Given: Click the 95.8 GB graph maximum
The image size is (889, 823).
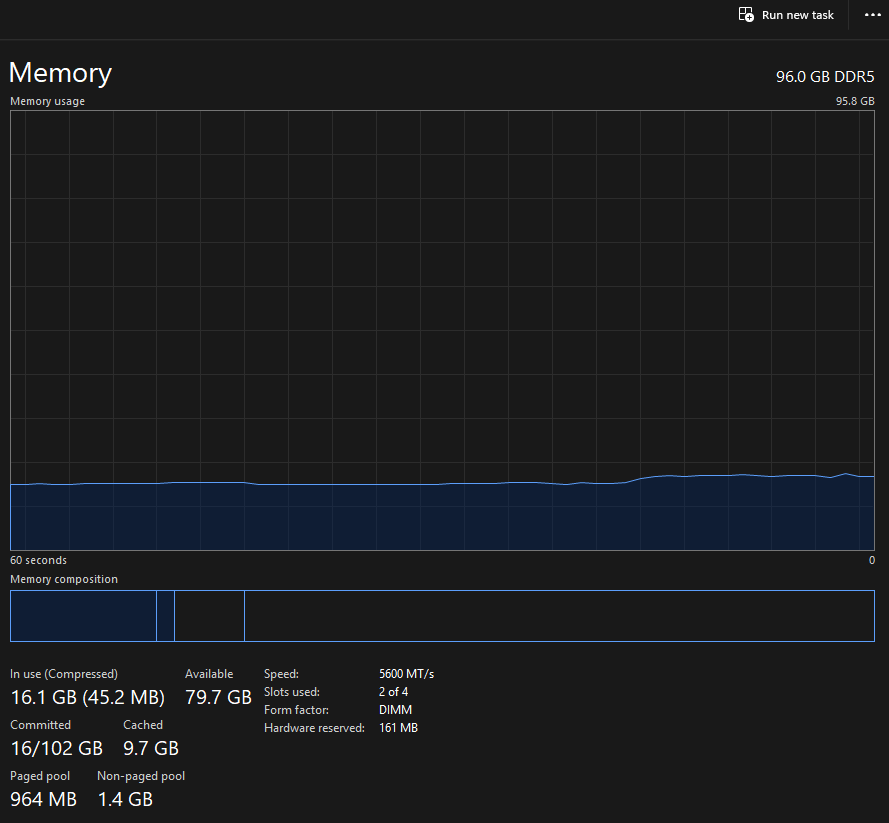Looking at the screenshot, I should pyautogui.click(x=855, y=101).
